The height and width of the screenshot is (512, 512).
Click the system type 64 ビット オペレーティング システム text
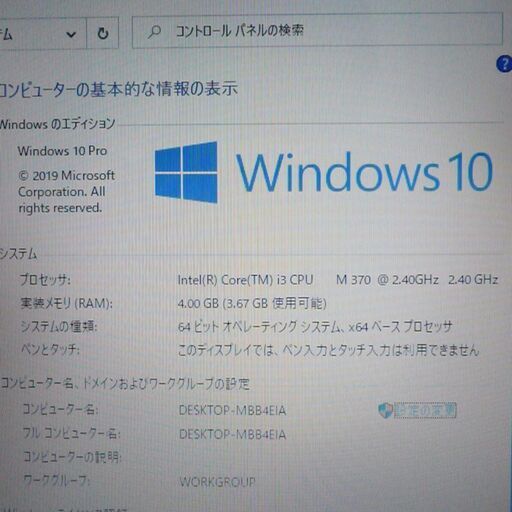coord(315,327)
